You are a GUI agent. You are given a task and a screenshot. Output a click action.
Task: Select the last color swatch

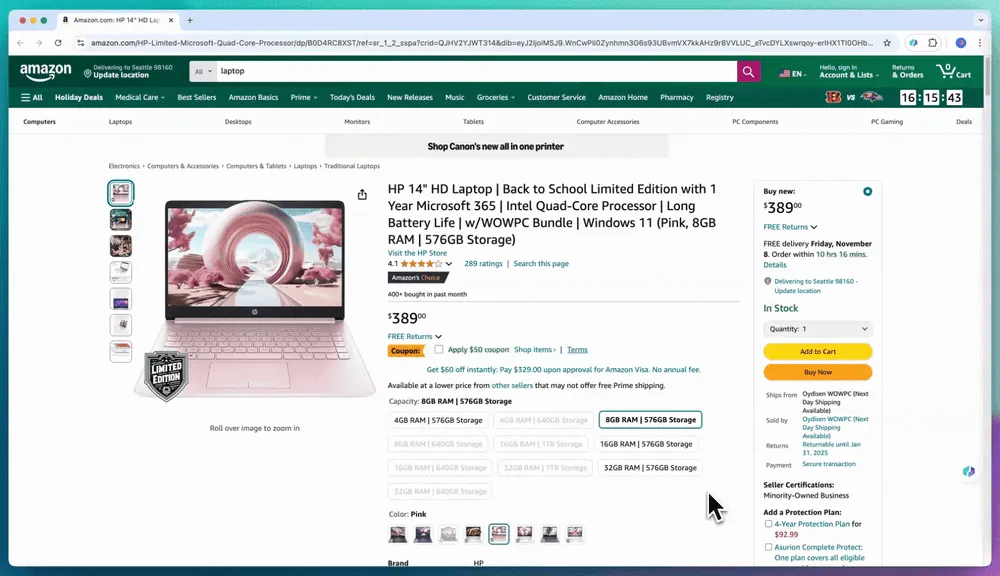(575, 534)
